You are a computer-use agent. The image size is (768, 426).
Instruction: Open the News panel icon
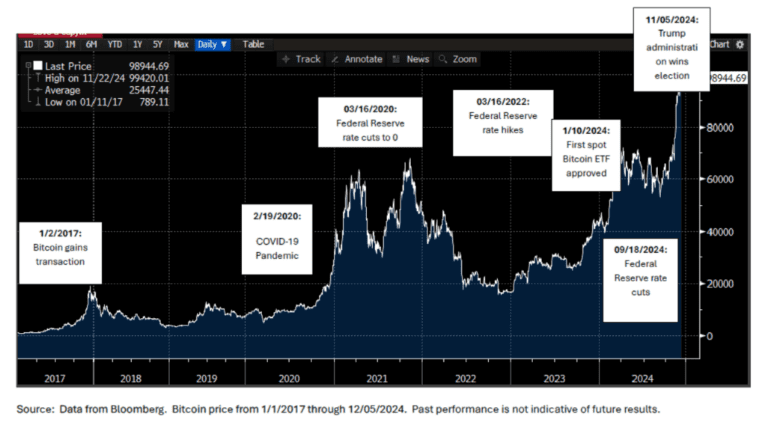pyautogui.click(x=397, y=59)
